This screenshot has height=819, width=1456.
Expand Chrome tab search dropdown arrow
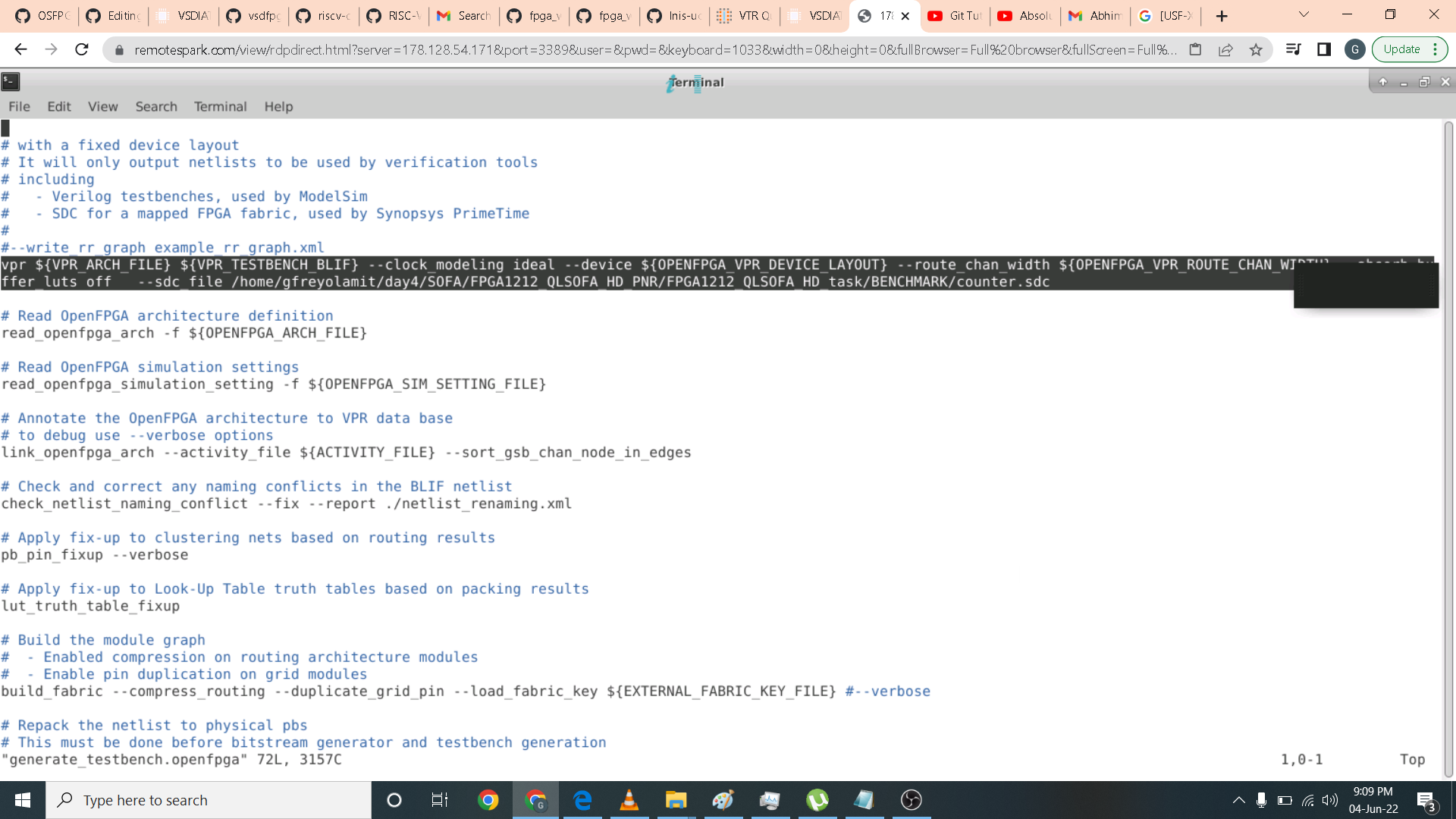click(1304, 15)
